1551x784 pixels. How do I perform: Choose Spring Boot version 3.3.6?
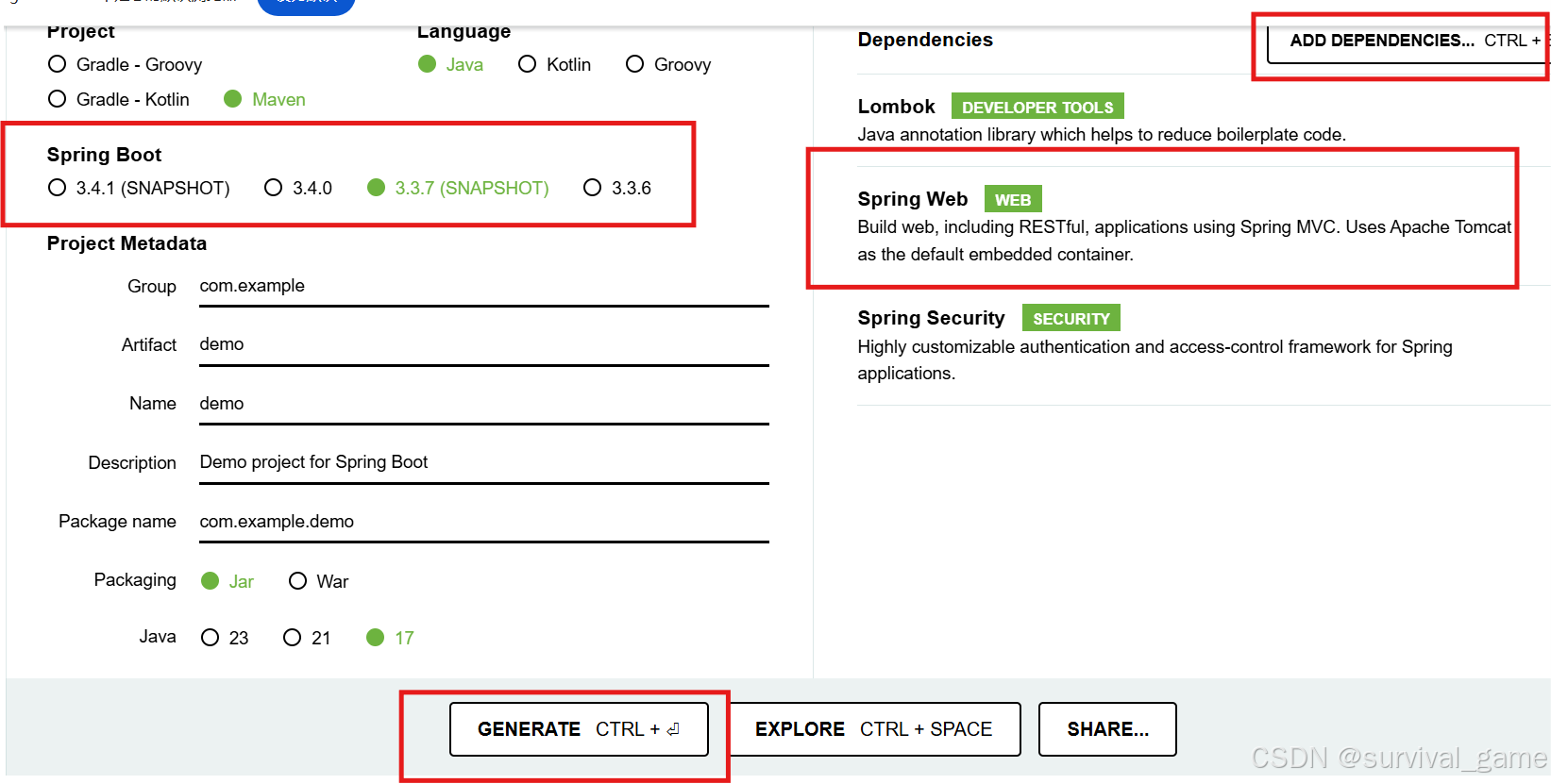(617, 188)
